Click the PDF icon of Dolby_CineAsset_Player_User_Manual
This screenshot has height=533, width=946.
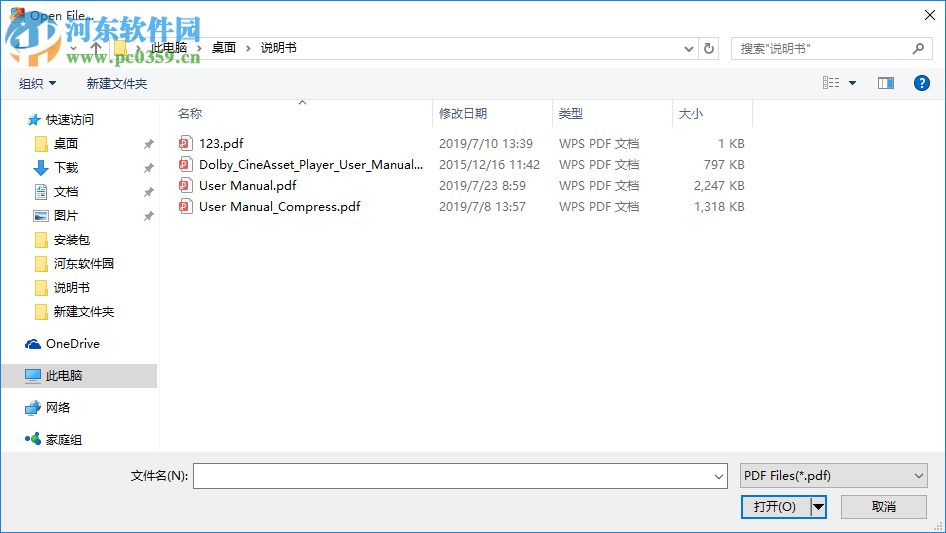pyautogui.click(x=185, y=164)
